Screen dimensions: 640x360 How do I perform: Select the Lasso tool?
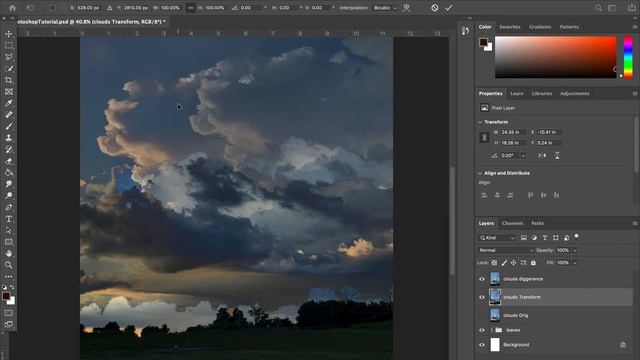coord(9,57)
